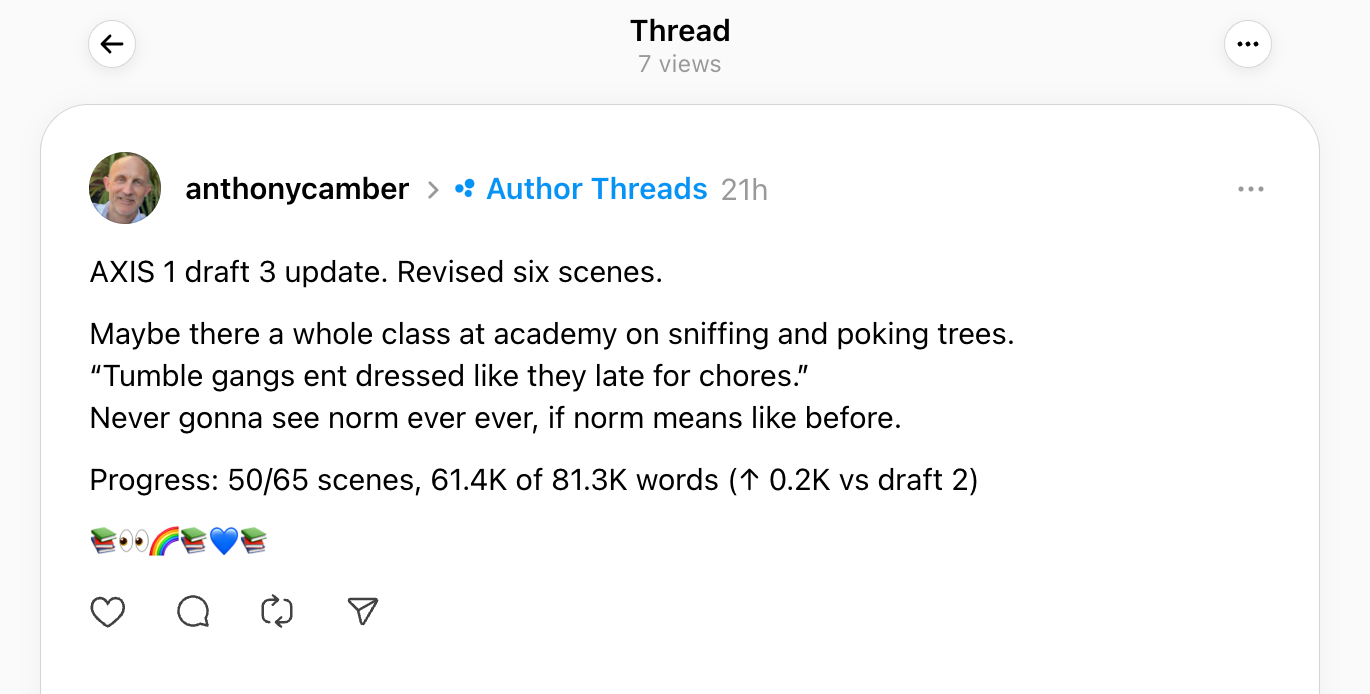The width and height of the screenshot is (1370, 694).
Task: Visit the anthonycamber username link
Action: [x=297, y=189]
